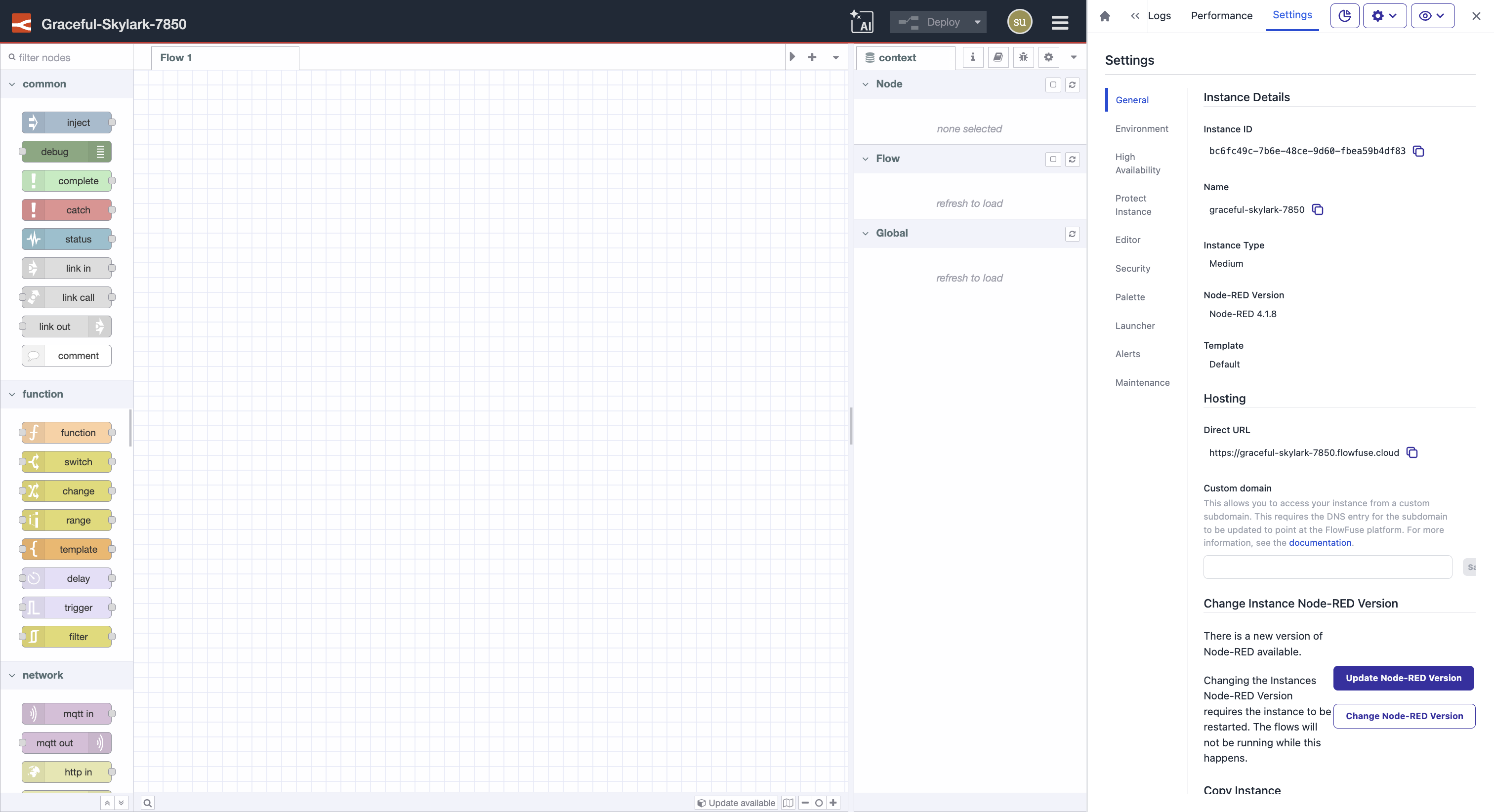The image size is (1494, 812).
Task: Search flows with the magnifier icon
Action: [x=147, y=803]
